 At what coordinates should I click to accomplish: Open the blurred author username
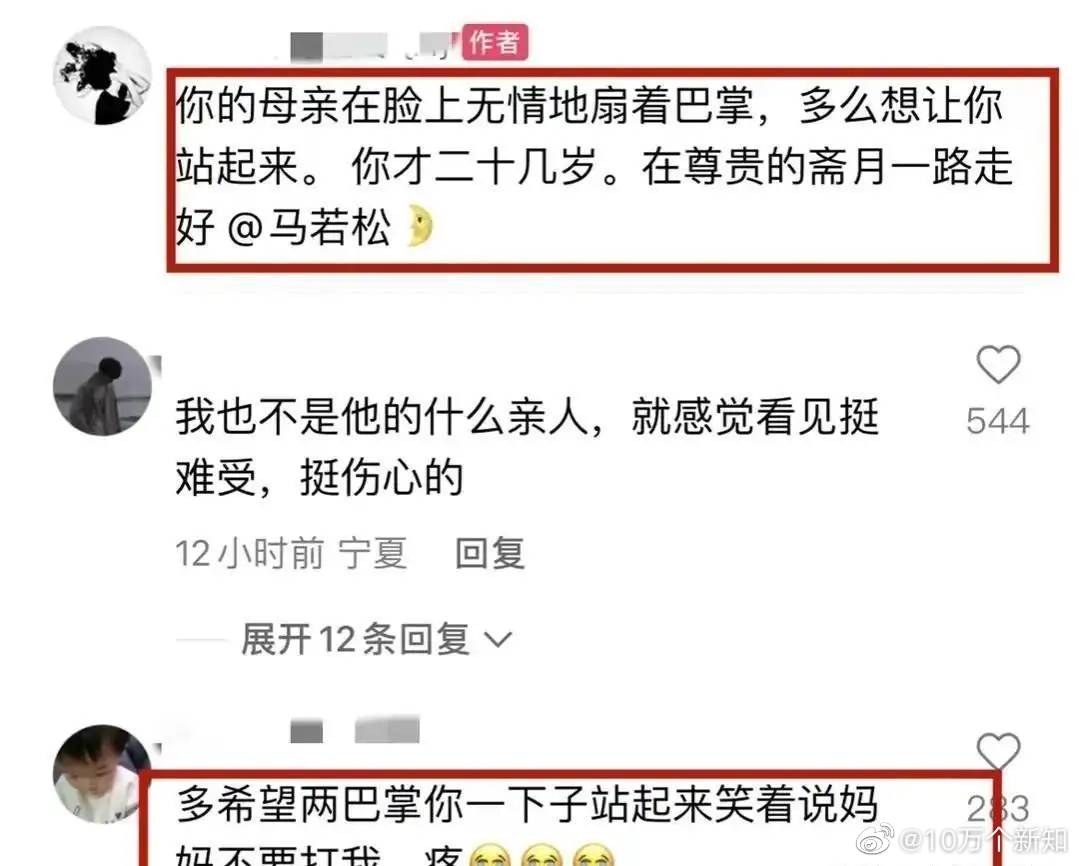tap(374, 47)
